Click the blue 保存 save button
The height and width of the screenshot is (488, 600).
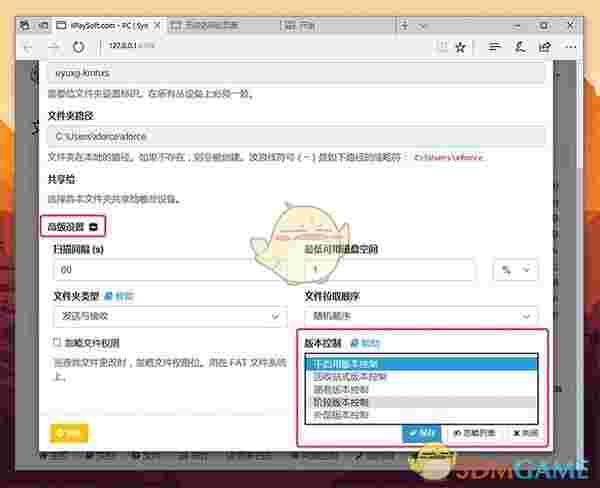[x=421, y=434]
